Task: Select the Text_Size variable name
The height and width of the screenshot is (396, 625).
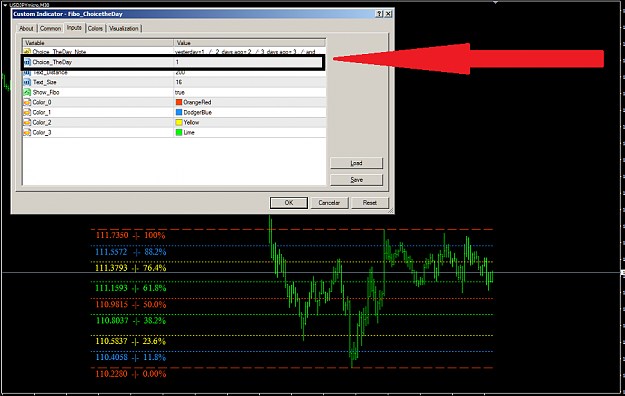Action: coord(45,82)
